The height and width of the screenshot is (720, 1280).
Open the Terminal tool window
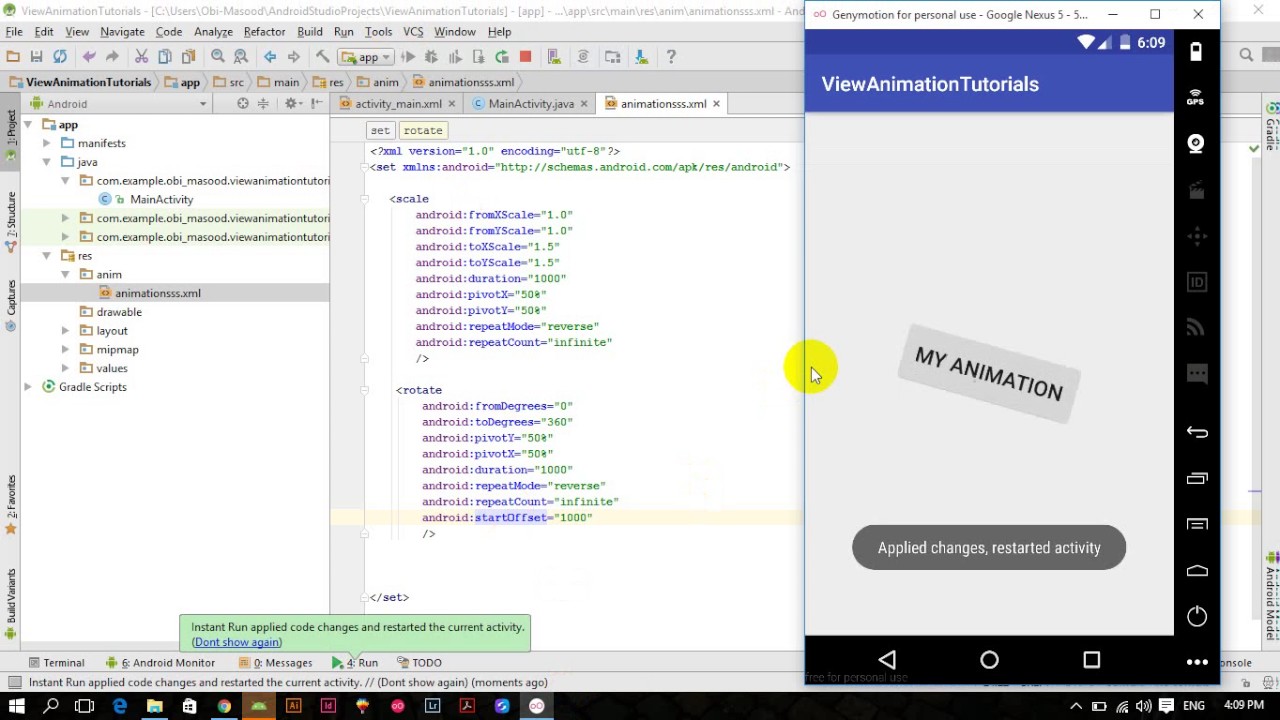pyautogui.click(x=56, y=662)
